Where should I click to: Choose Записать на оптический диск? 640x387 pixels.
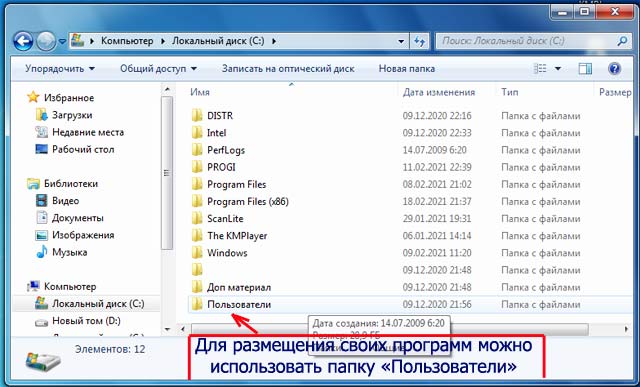288,69
